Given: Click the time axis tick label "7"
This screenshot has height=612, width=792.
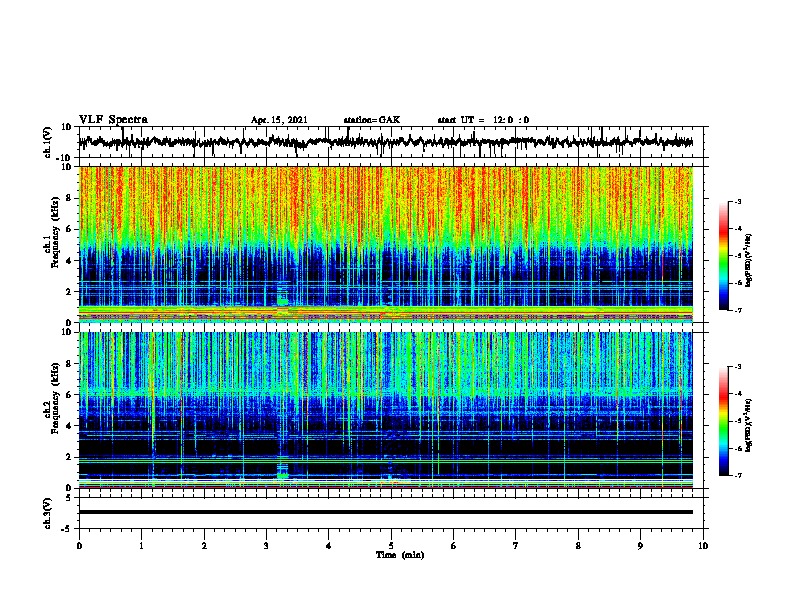Looking at the screenshot, I should click(x=516, y=546).
